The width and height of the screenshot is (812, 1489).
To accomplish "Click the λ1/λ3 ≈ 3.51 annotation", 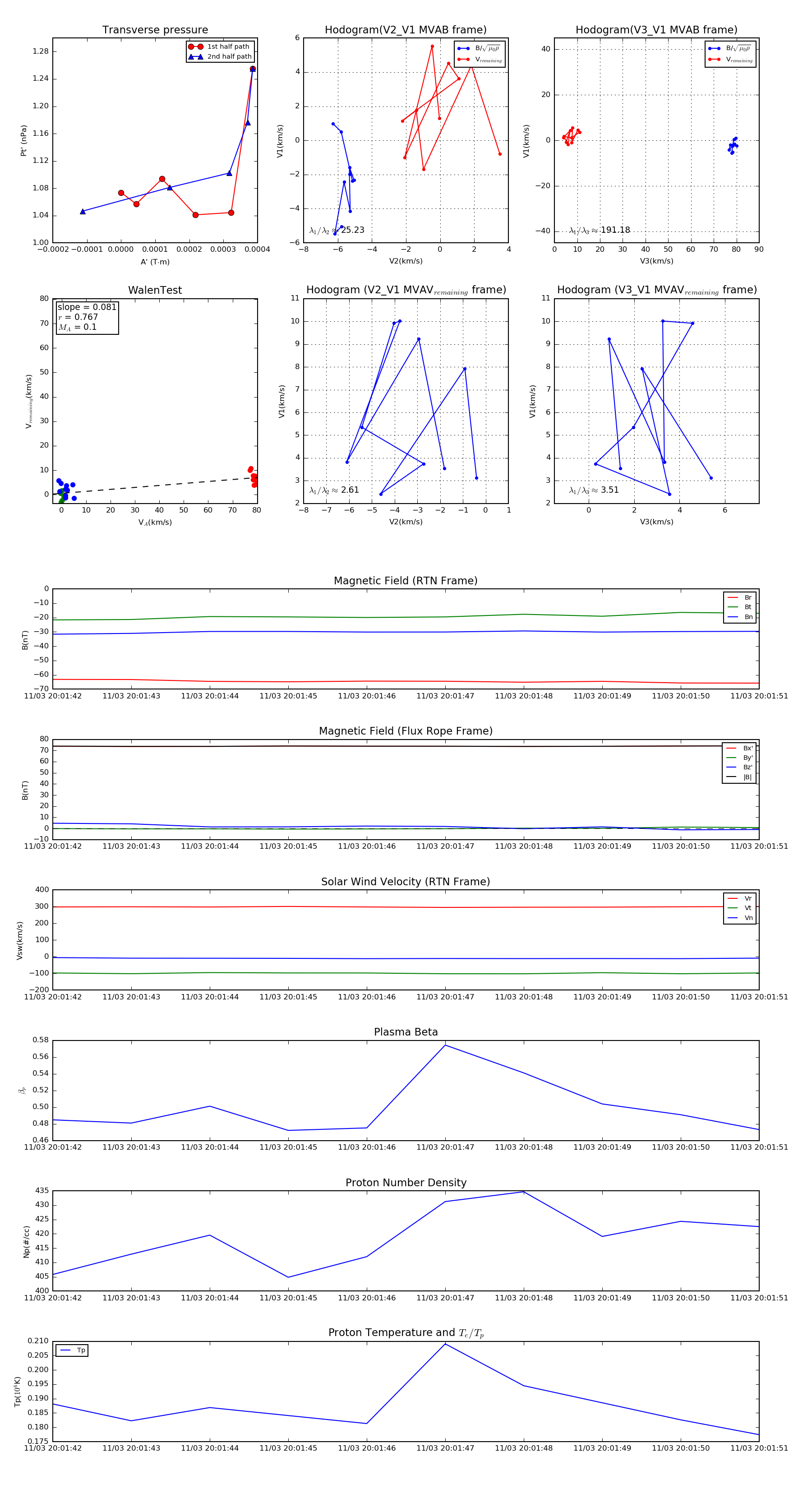I will click(594, 490).
